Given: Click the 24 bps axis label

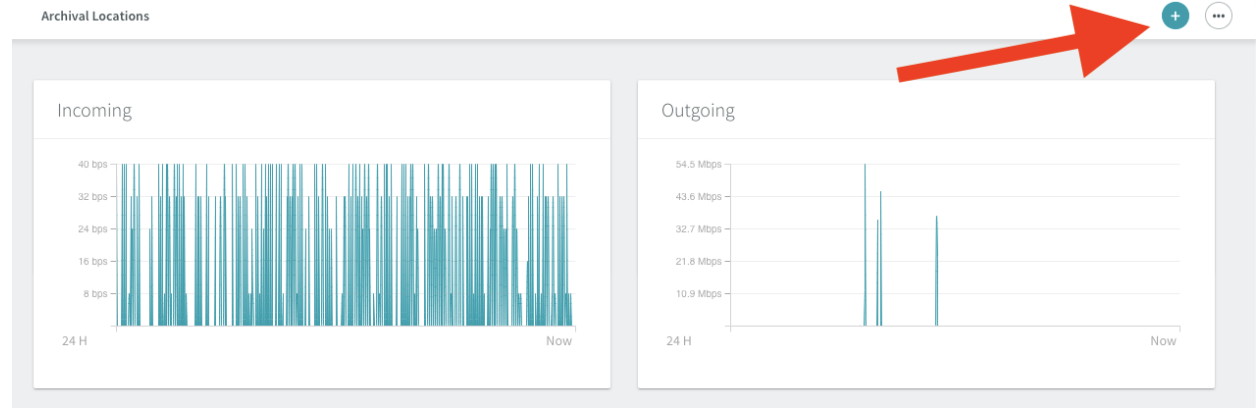Looking at the screenshot, I should [92, 229].
